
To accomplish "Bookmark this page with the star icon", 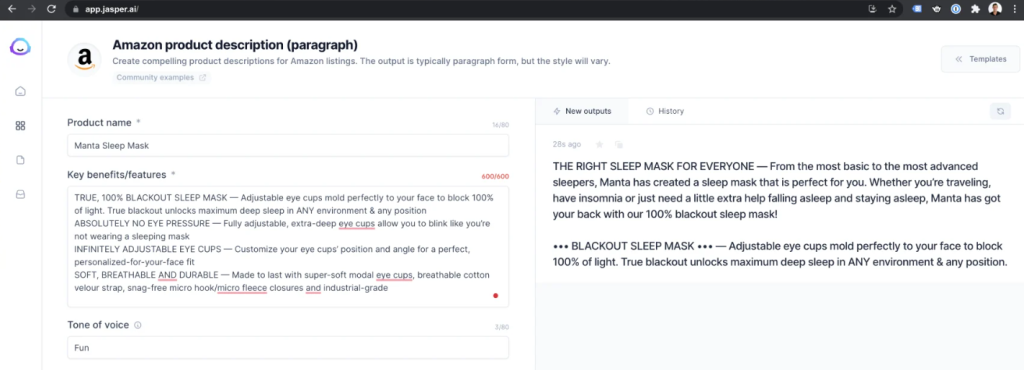I will click(892, 9).
